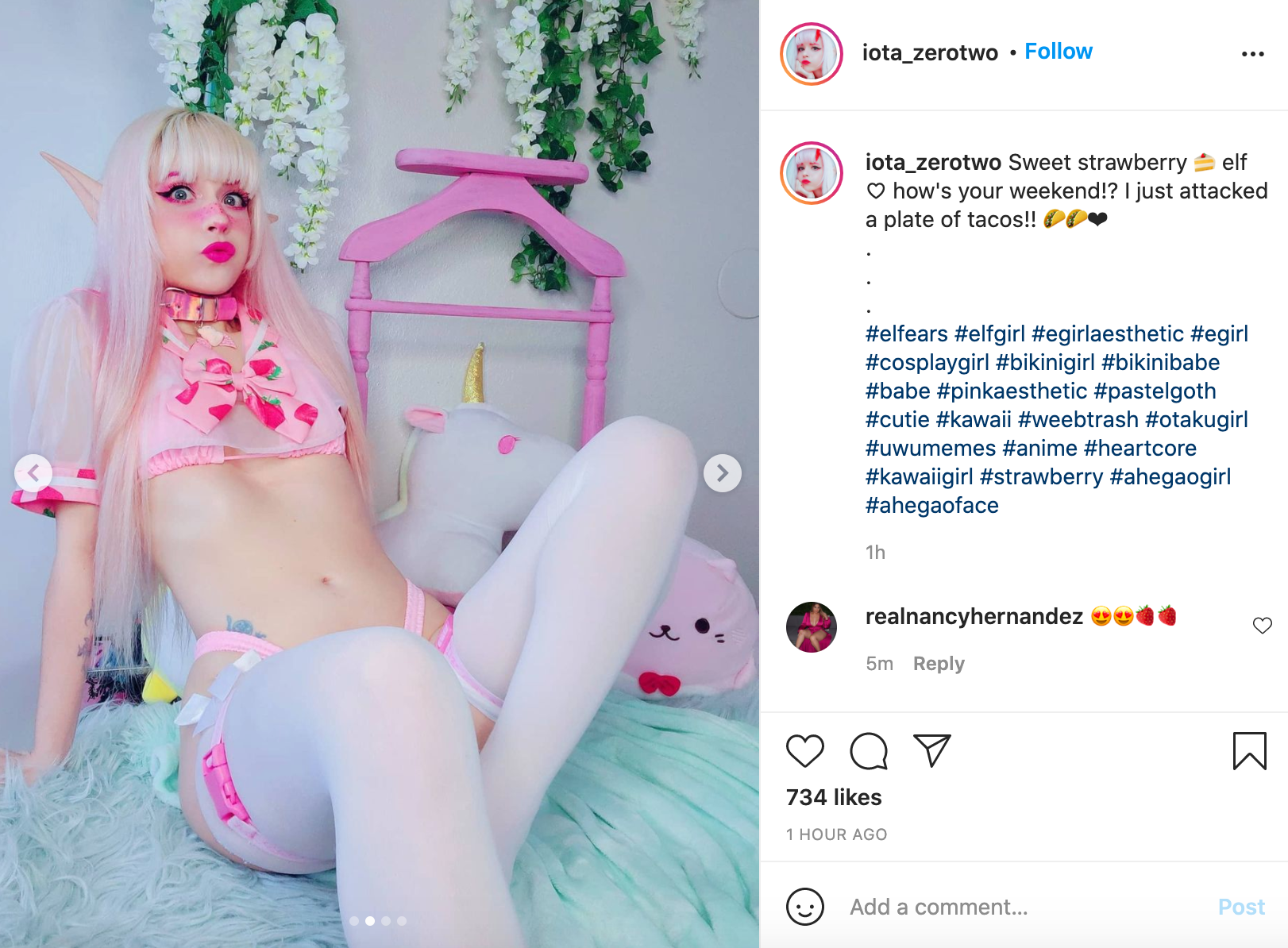The width and height of the screenshot is (1288, 948).
Task: View iota_zerotwo profile from header username
Action: click(x=930, y=52)
